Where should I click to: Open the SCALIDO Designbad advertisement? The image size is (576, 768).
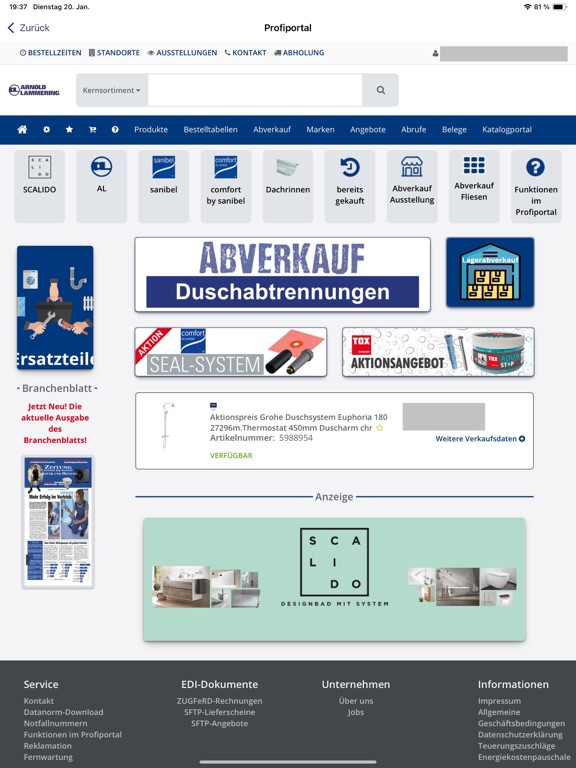coord(335,579)
